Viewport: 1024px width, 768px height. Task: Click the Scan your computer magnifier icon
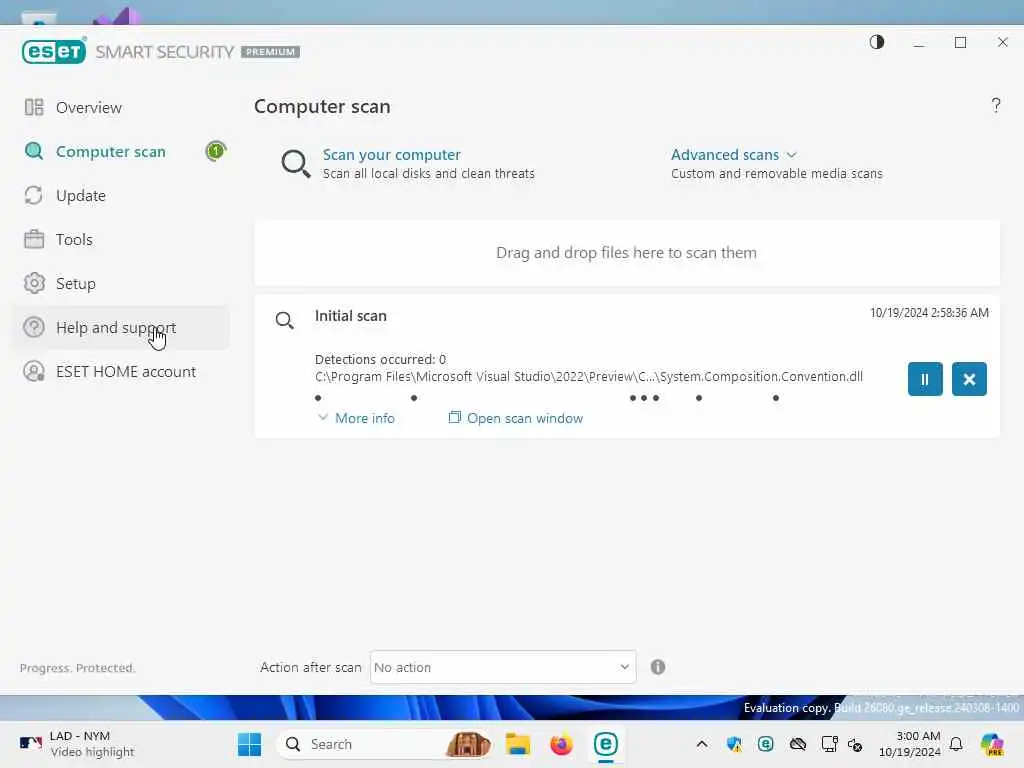(295, 163)
